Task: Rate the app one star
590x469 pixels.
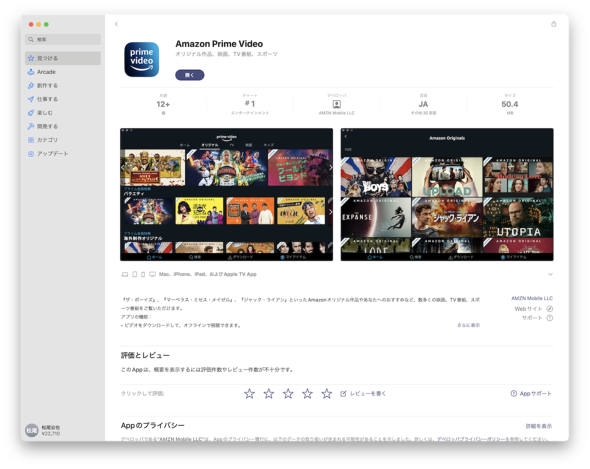Action: (x=249, y=394)
